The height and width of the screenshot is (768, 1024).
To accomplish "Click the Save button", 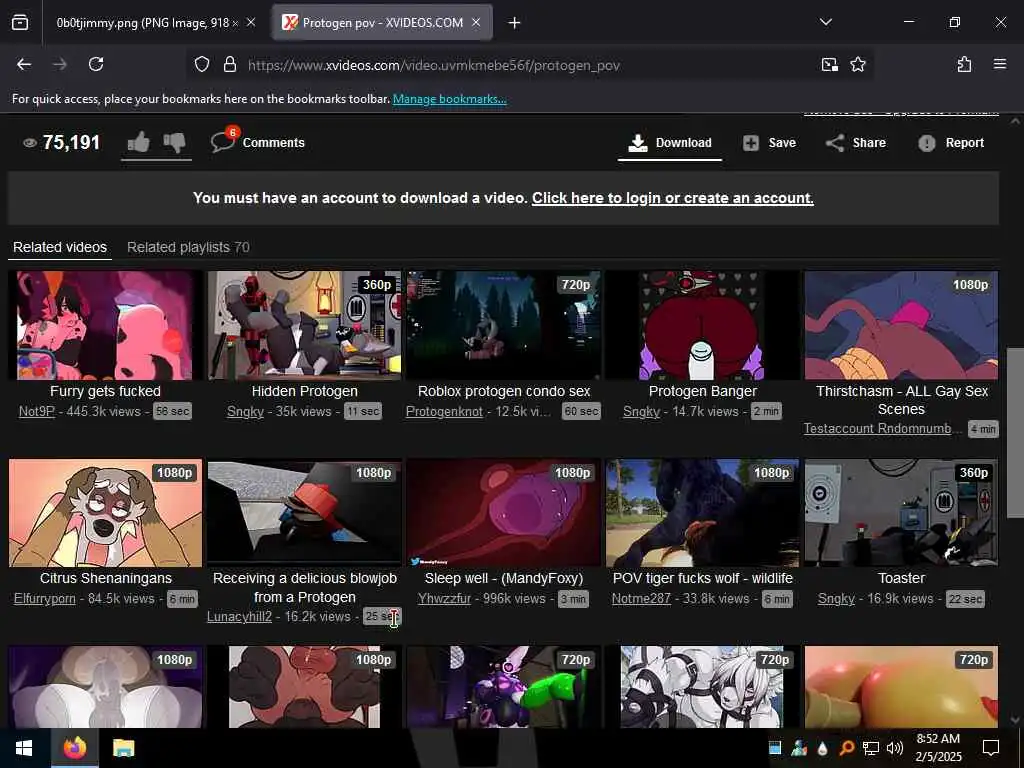I will 769,142.
